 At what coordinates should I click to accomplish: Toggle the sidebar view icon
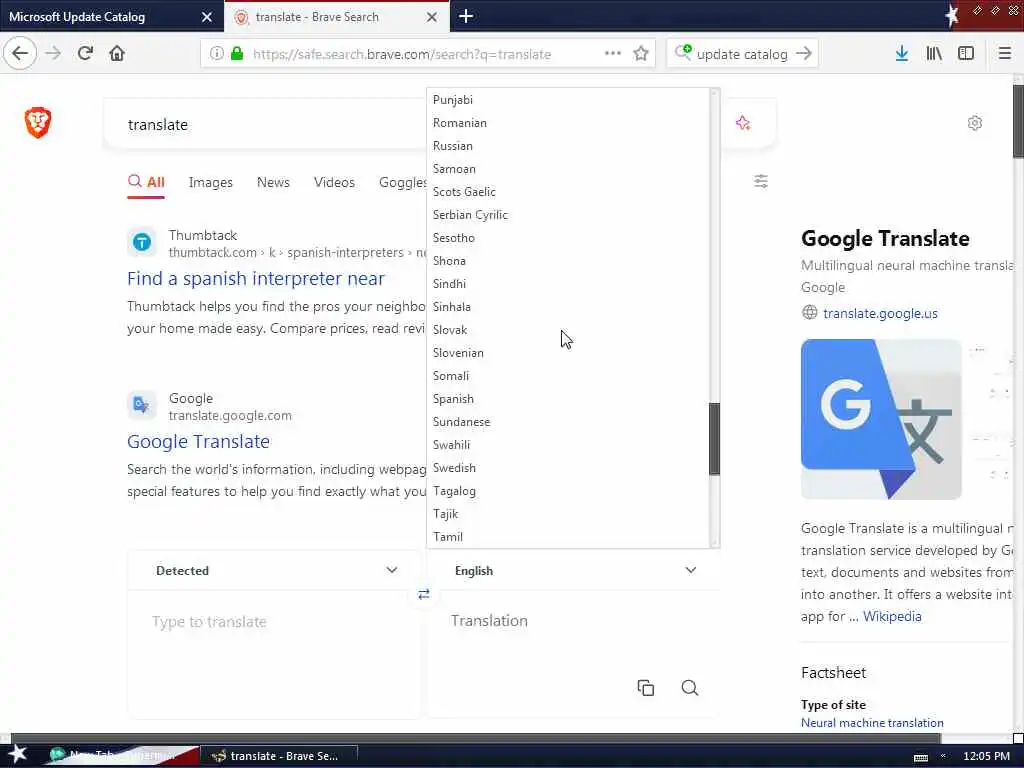[966, 54]
